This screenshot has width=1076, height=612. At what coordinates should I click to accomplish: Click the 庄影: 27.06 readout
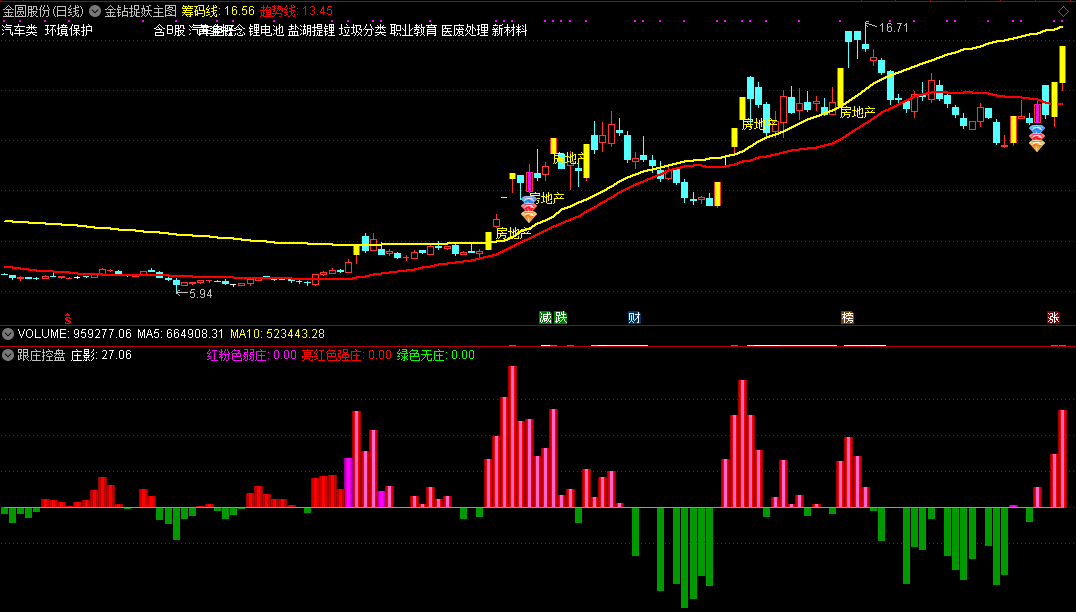[x=102, y=355]
